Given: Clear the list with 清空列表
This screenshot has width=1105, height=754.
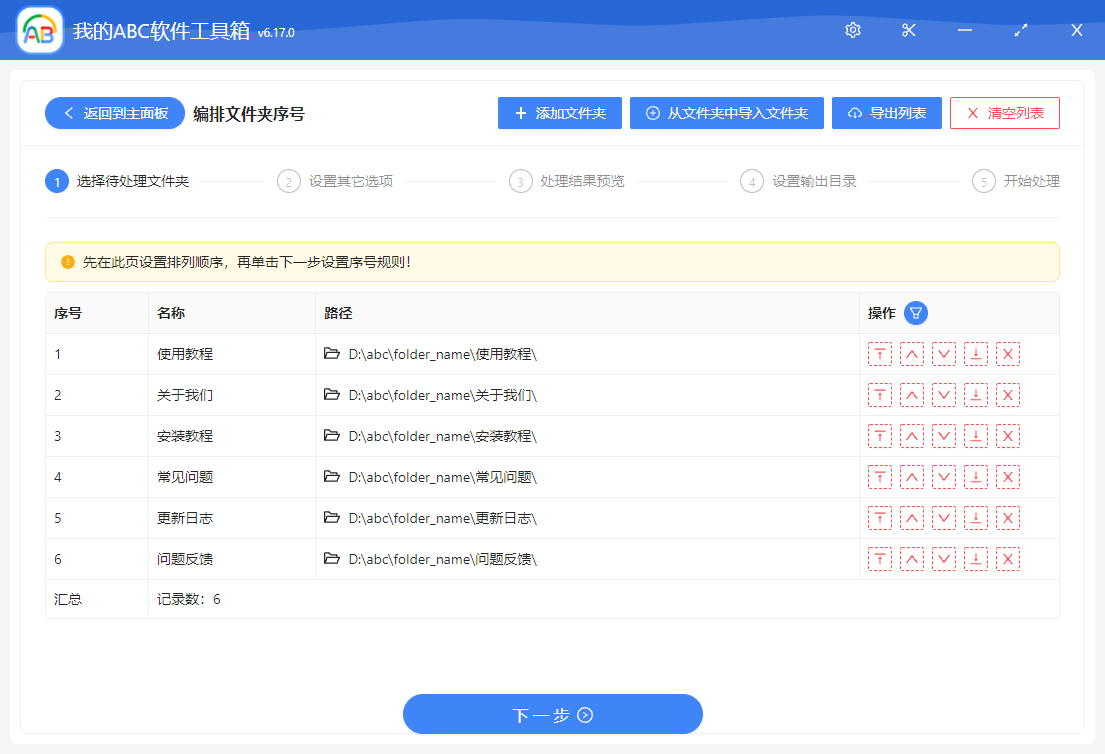Looking at the screenshot, I should pos(1004,112).
